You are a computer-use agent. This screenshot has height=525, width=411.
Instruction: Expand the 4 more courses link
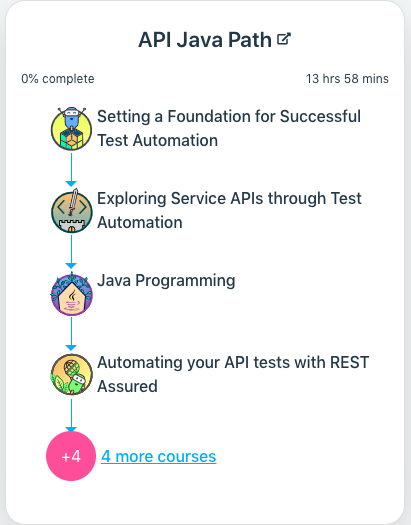(159, 456)
